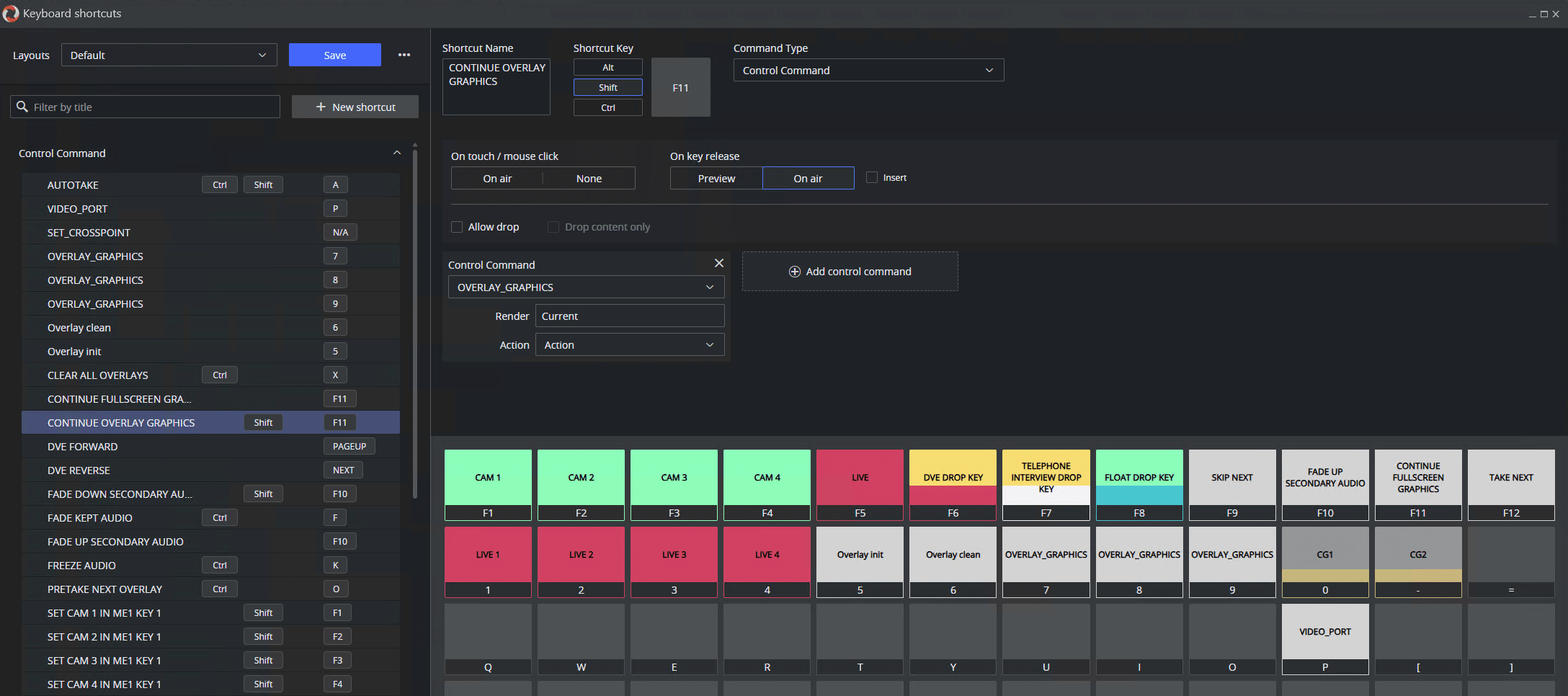Remove the Control Command panel with X icon

tap(718, 264)
